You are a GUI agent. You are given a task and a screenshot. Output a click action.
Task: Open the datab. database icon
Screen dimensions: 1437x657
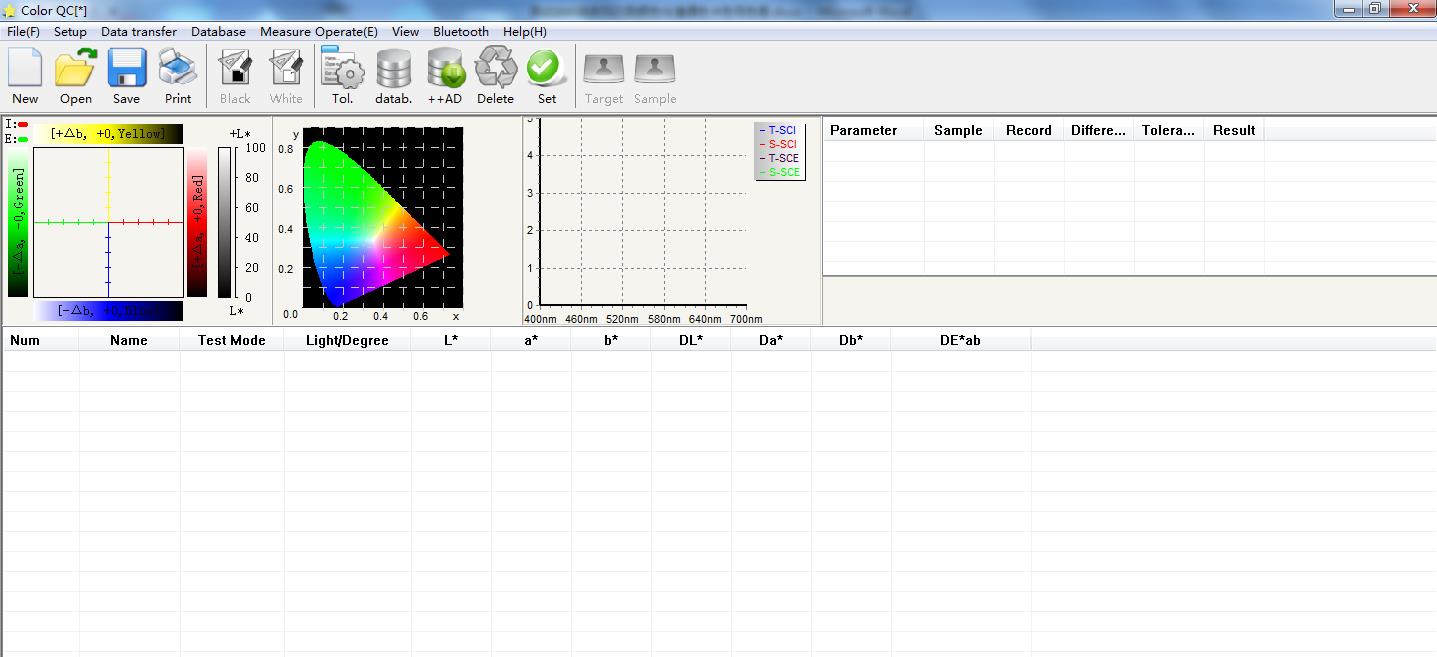(394, 76)
